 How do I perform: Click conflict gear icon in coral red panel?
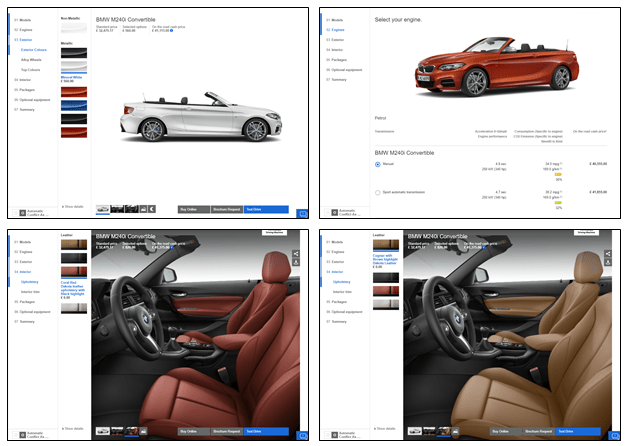tap(22, 435)
